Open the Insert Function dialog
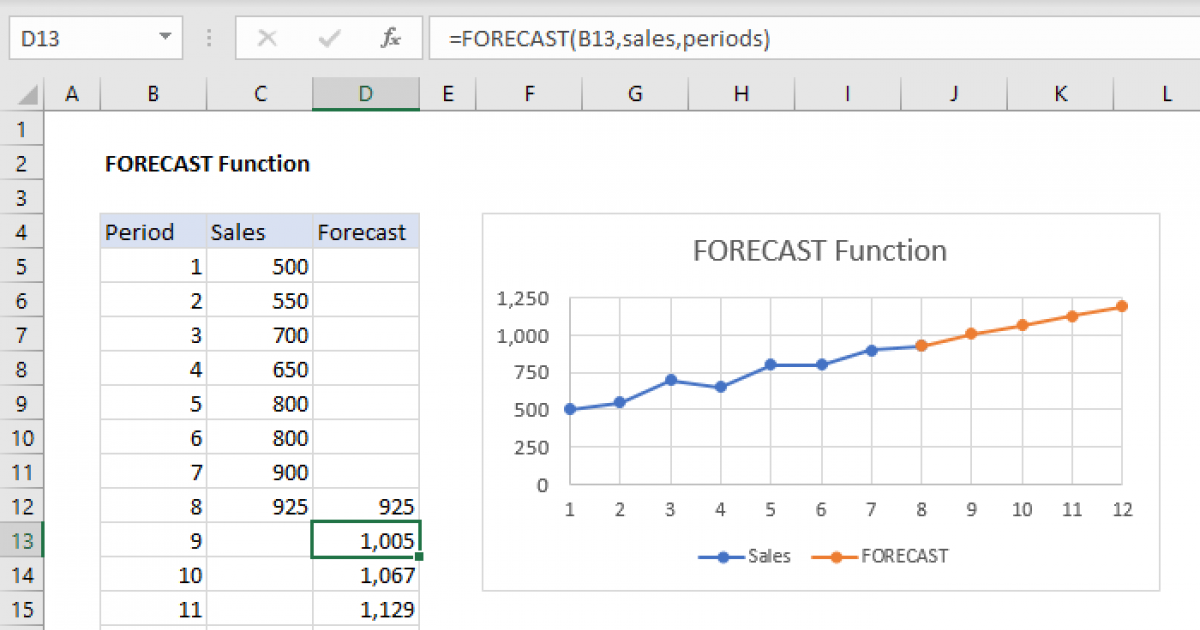Image resolution: width=1200 pixels, height=630 pixels. (390, 38)
